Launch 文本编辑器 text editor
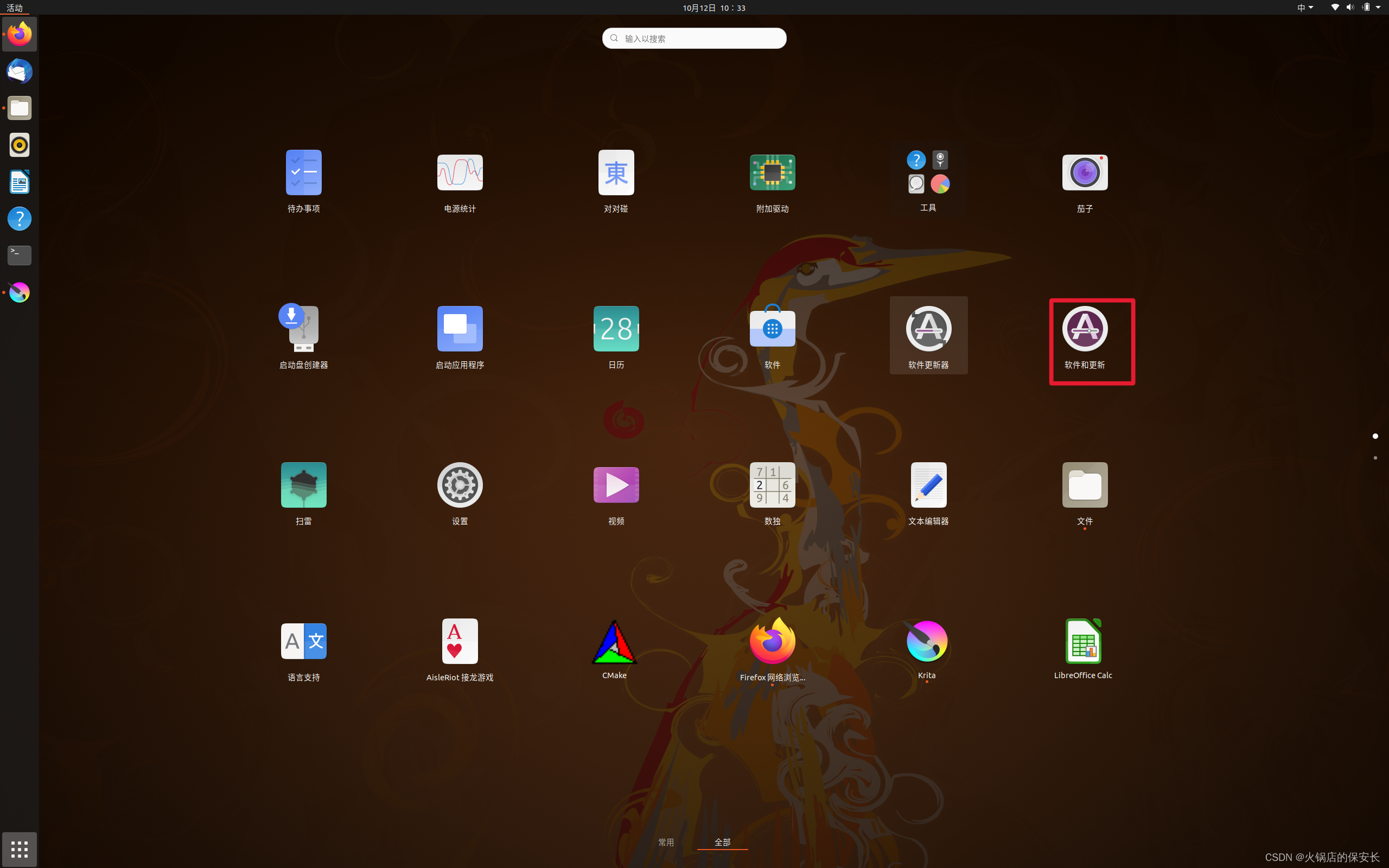Image resolution: width=1389 pixels, height=868 pixels. point(928,494)
